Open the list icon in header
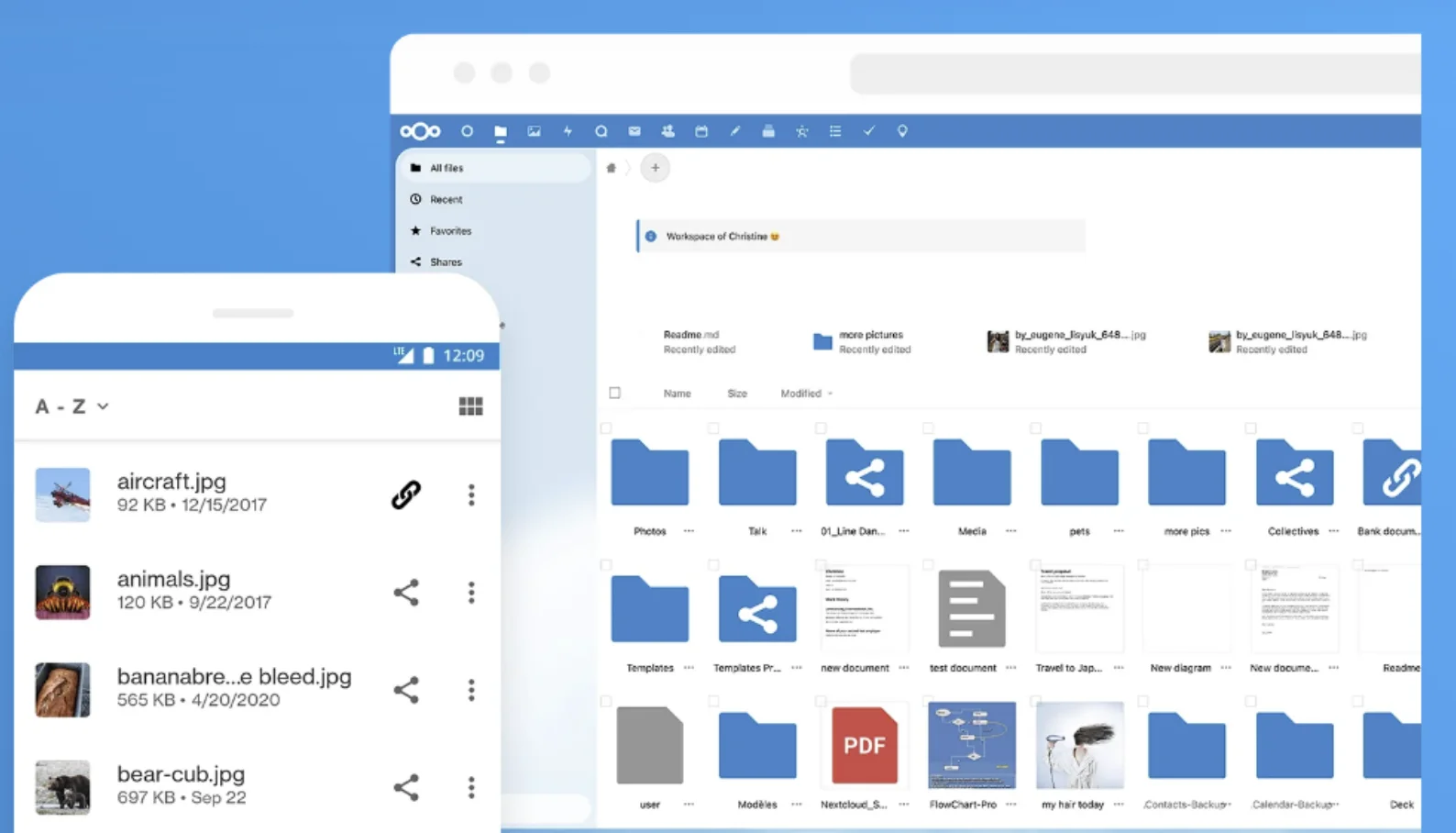Viewport: 1456px width, 833px height. point(835,131)
